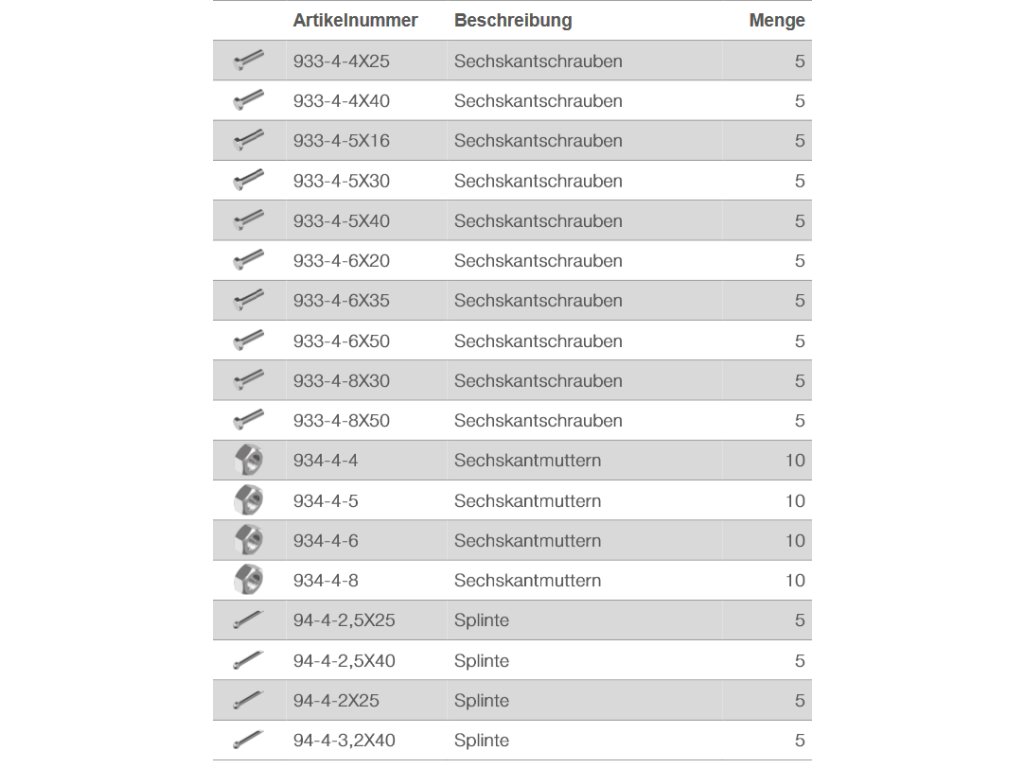Image resolution: width=1024 pixels, height=768 pixels.
Task: Select the hex nut icon beside 934-4-6
Action: click(x=248, y=540)
